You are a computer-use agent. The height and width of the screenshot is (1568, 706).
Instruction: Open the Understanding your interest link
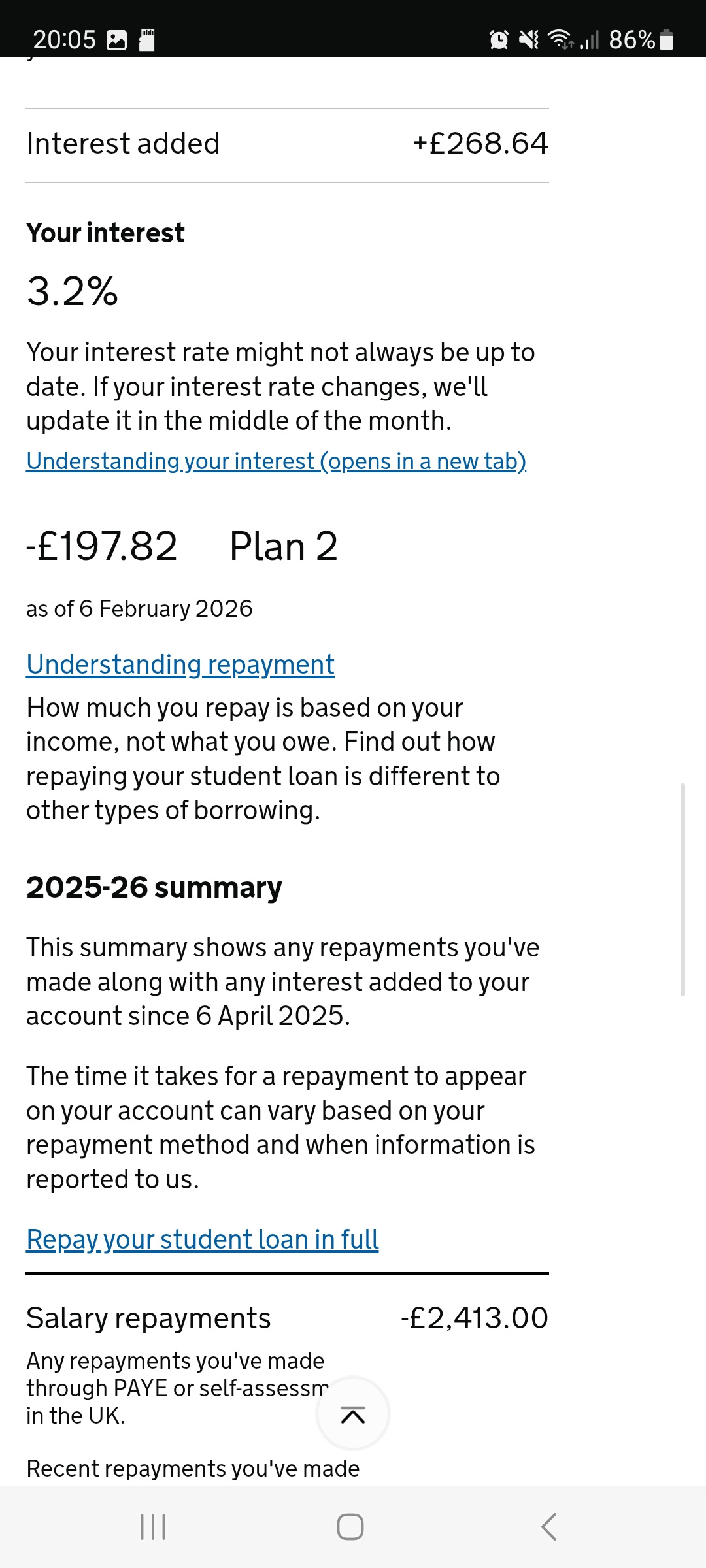click(276, 461)
